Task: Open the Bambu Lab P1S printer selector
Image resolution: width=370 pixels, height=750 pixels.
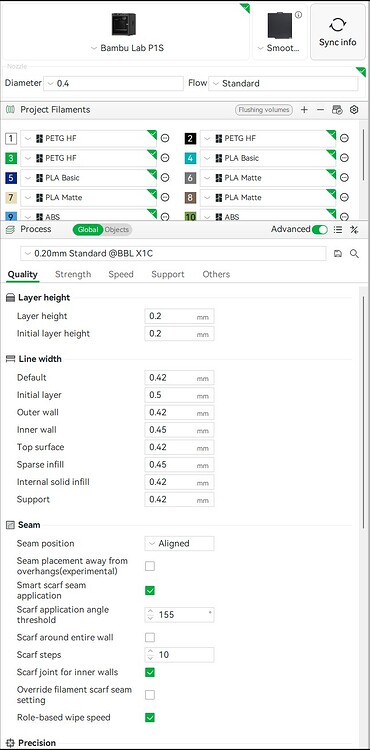Action: click(126, 32)
